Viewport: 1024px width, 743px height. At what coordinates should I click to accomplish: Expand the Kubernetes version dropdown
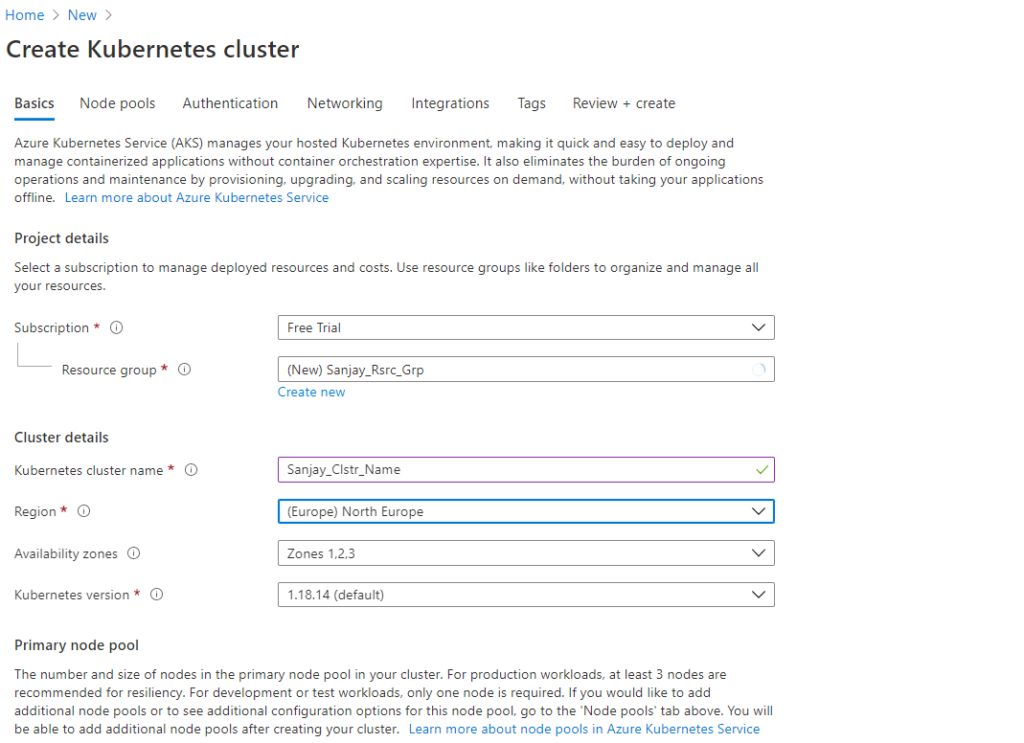coord(526,595)
